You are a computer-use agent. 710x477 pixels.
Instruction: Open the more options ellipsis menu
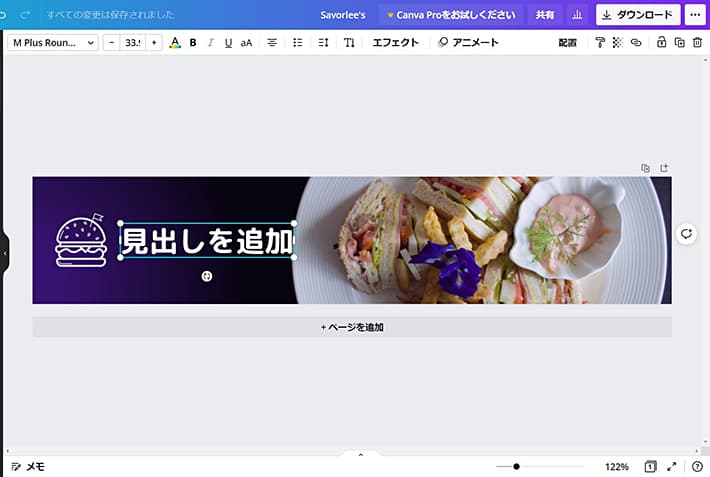coord(695,15)
